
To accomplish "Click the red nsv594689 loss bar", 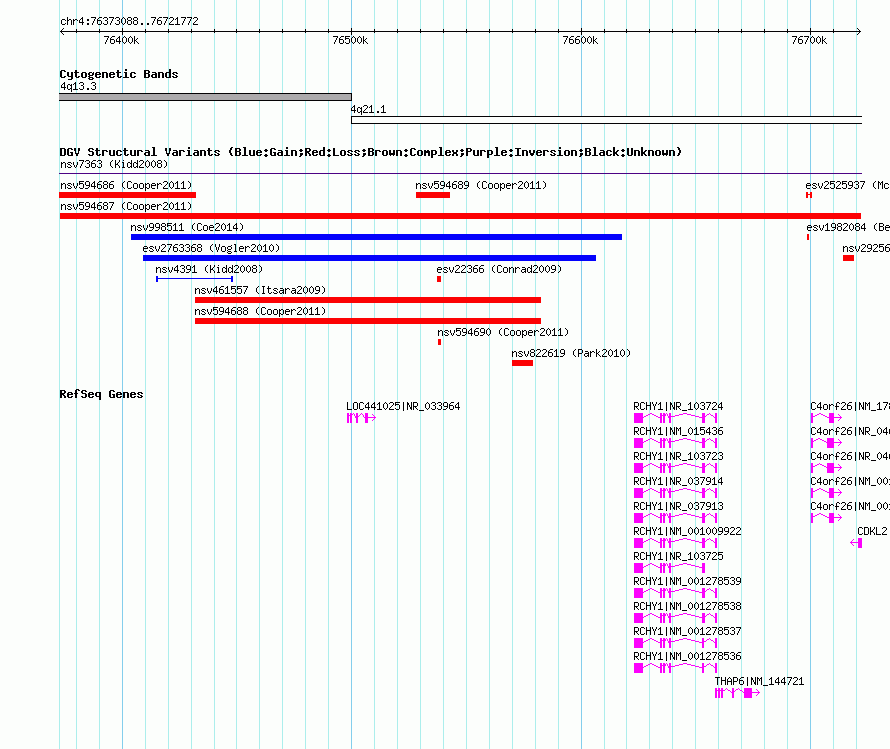I will click(433, 195).
